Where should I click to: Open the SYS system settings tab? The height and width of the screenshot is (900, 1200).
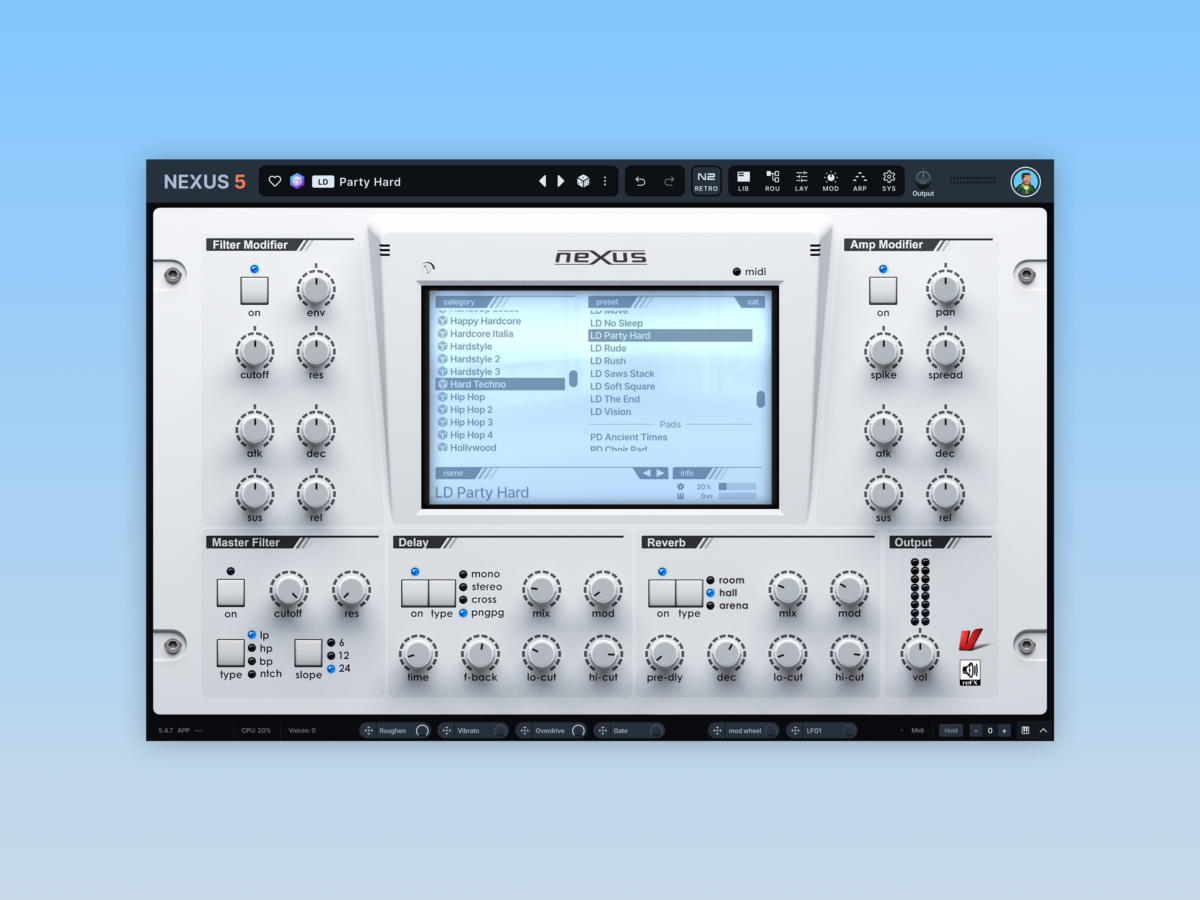(889, 181)
